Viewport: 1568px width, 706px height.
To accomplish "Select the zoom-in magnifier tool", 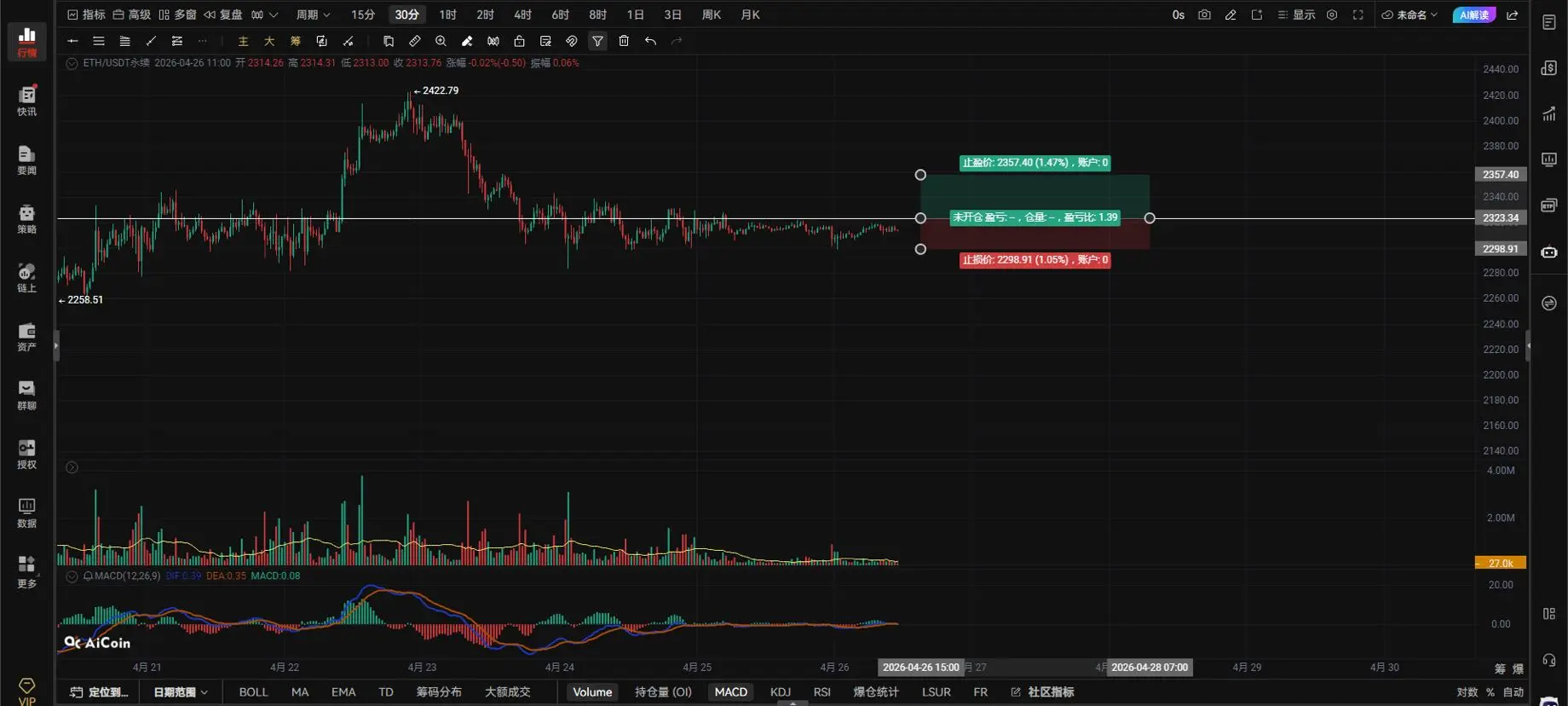I will (441, 41).
